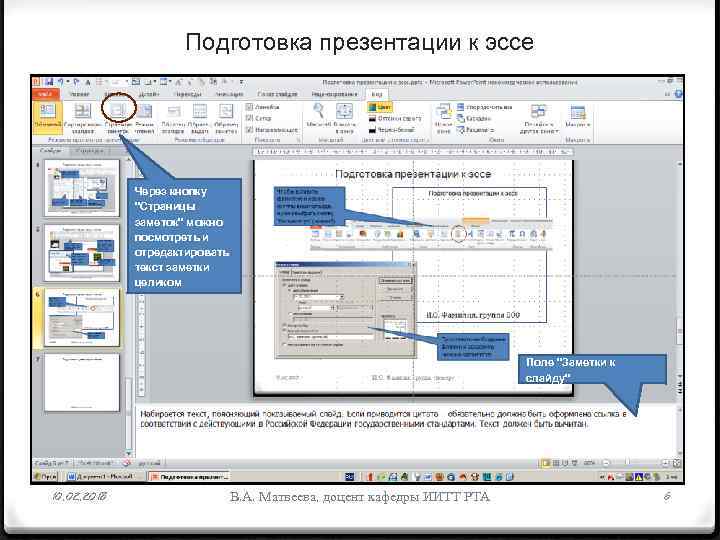The image size is (720, 540).
Task: Activate Режим чтения view
Action: point(145,118)
